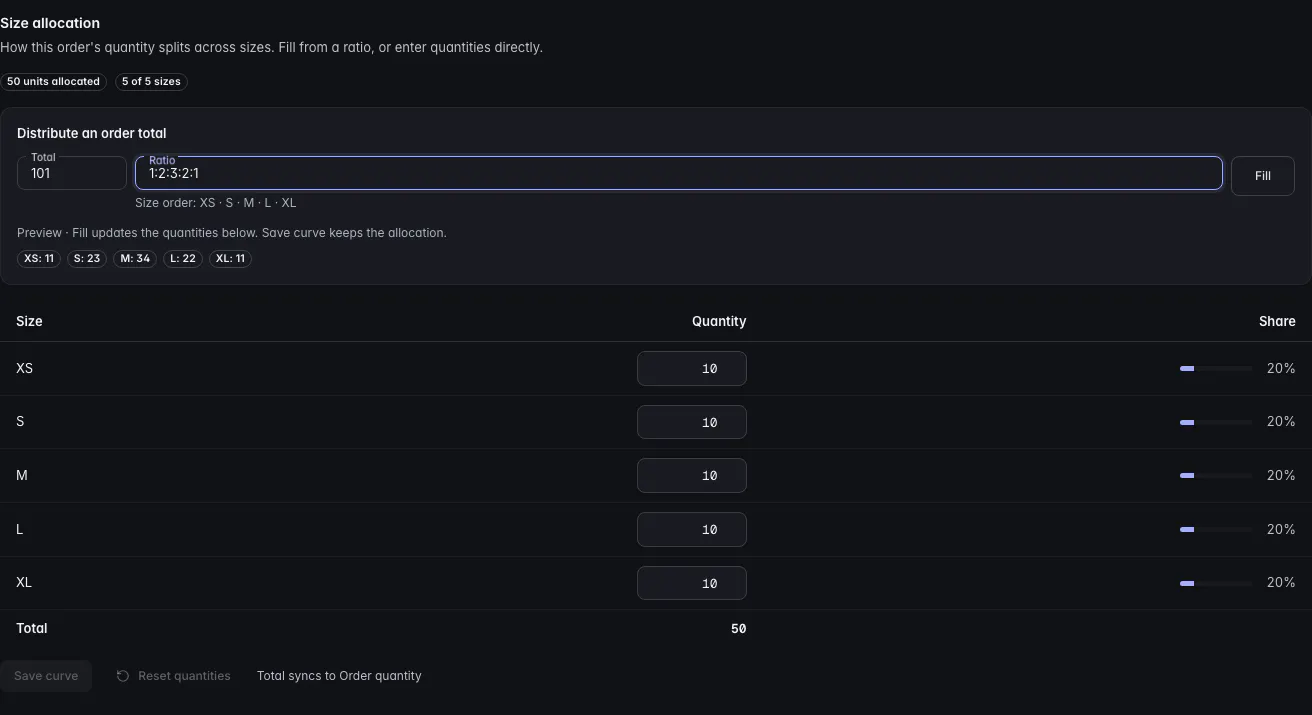Click the "M: 34" preview chip
Viewport: 1312px width, 715px height.
tap(135, 258)
